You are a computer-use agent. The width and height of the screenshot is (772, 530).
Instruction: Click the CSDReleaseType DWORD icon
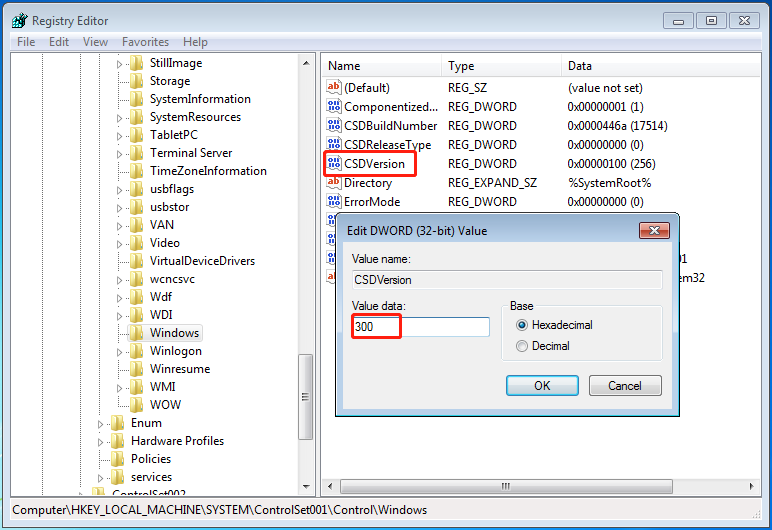(333, 144)
